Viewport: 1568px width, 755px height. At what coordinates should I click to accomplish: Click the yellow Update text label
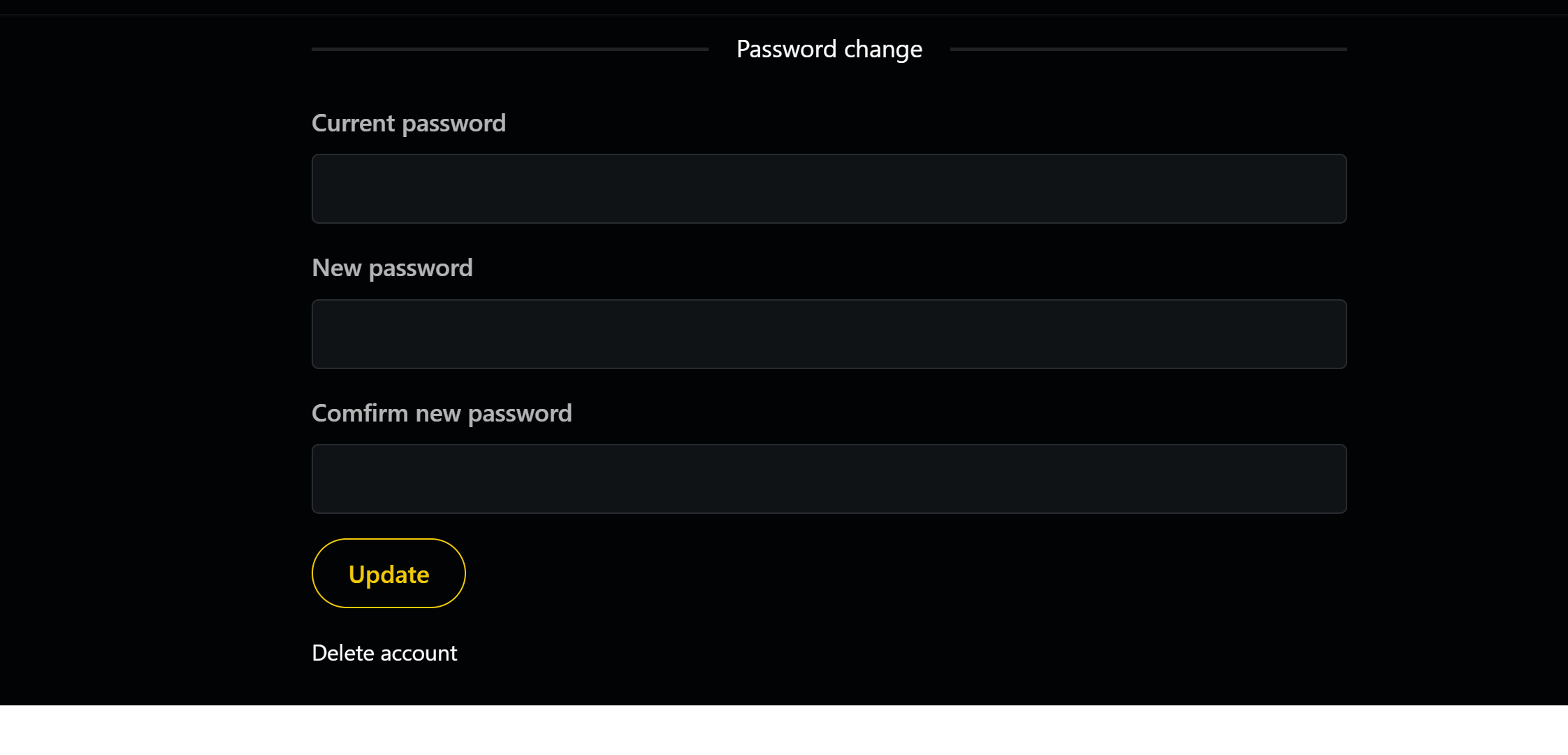389,575
